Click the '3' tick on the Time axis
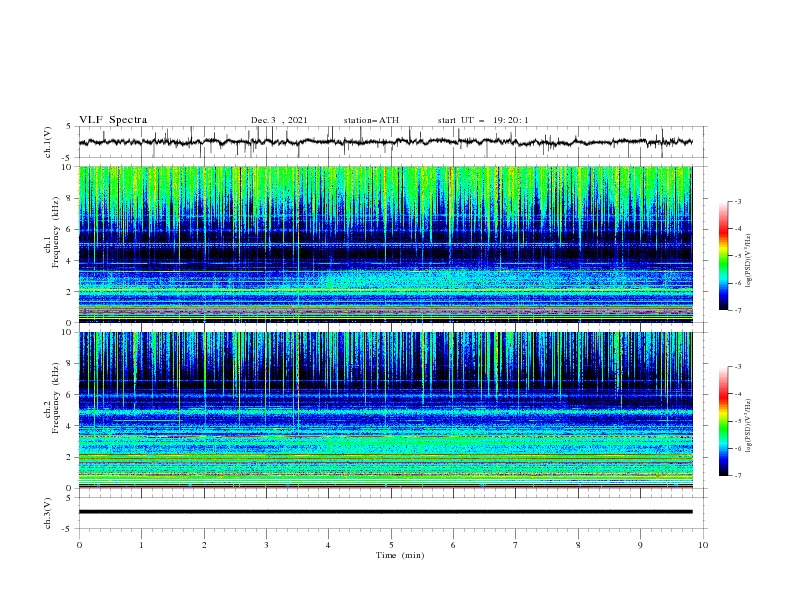The width and height of the screenshot is (792, 612). (x=266, y=546)
